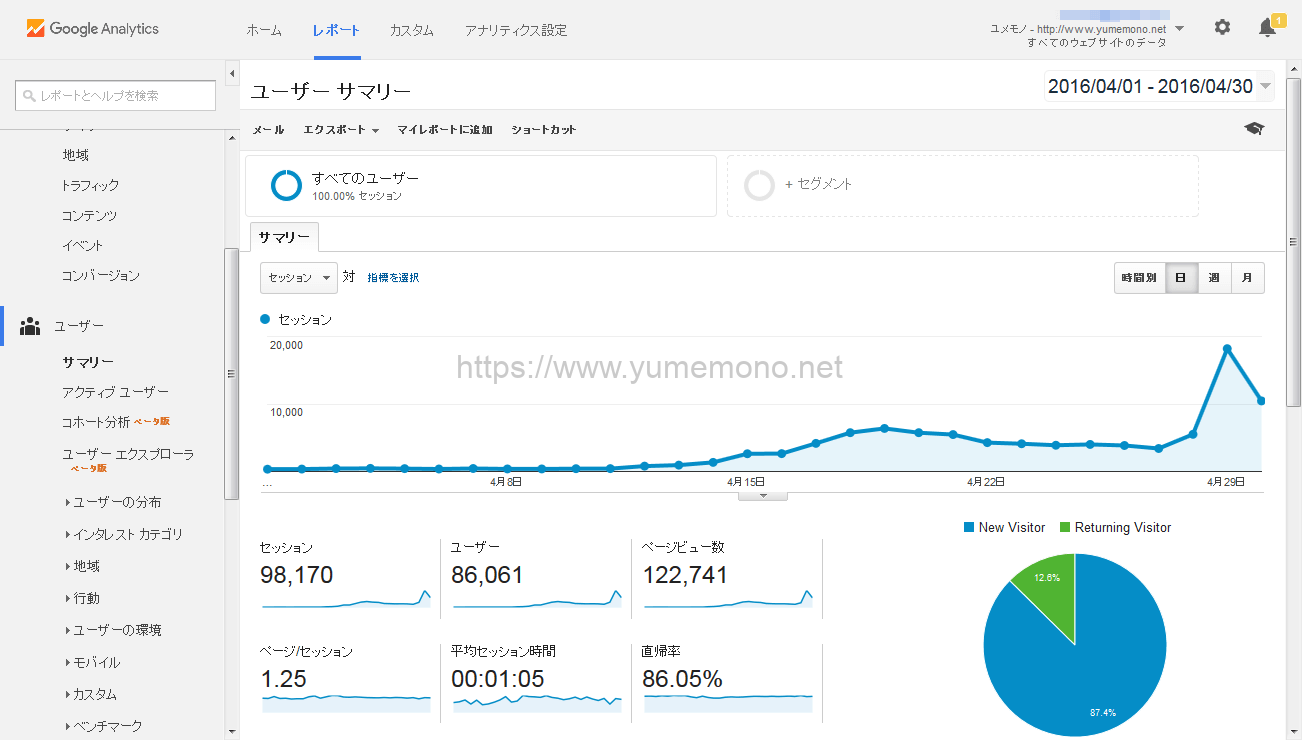Click the add セグメント circle icon
1302x740 pixels.
760,185
